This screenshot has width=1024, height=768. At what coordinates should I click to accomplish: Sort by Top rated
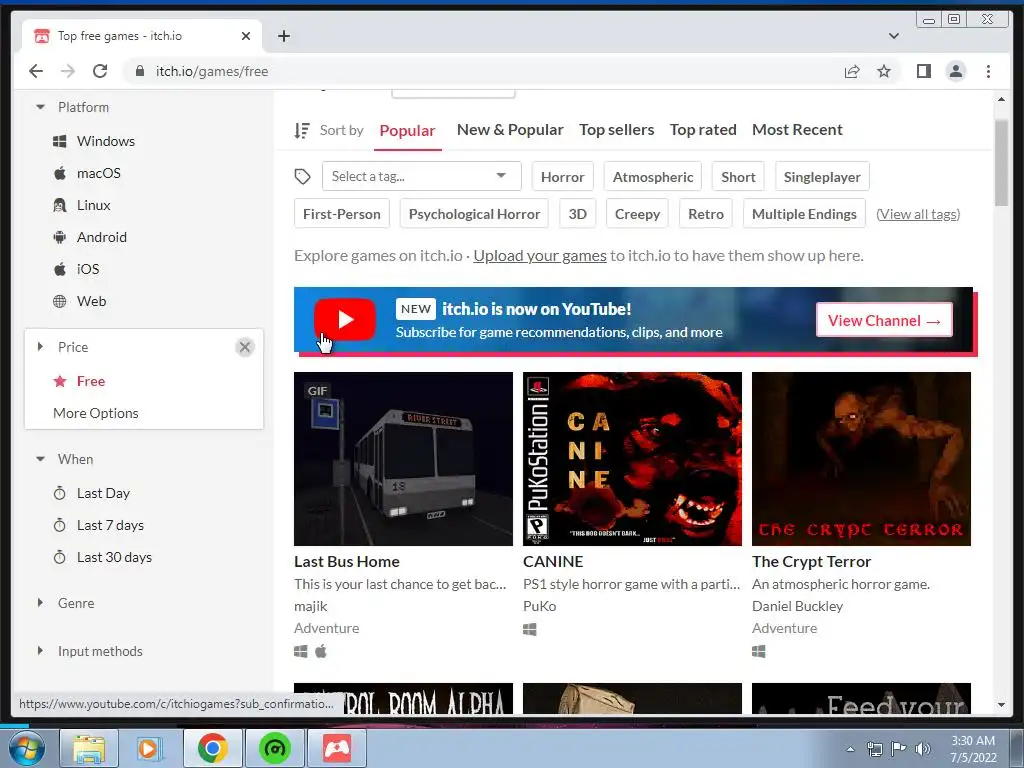[703, 130]
